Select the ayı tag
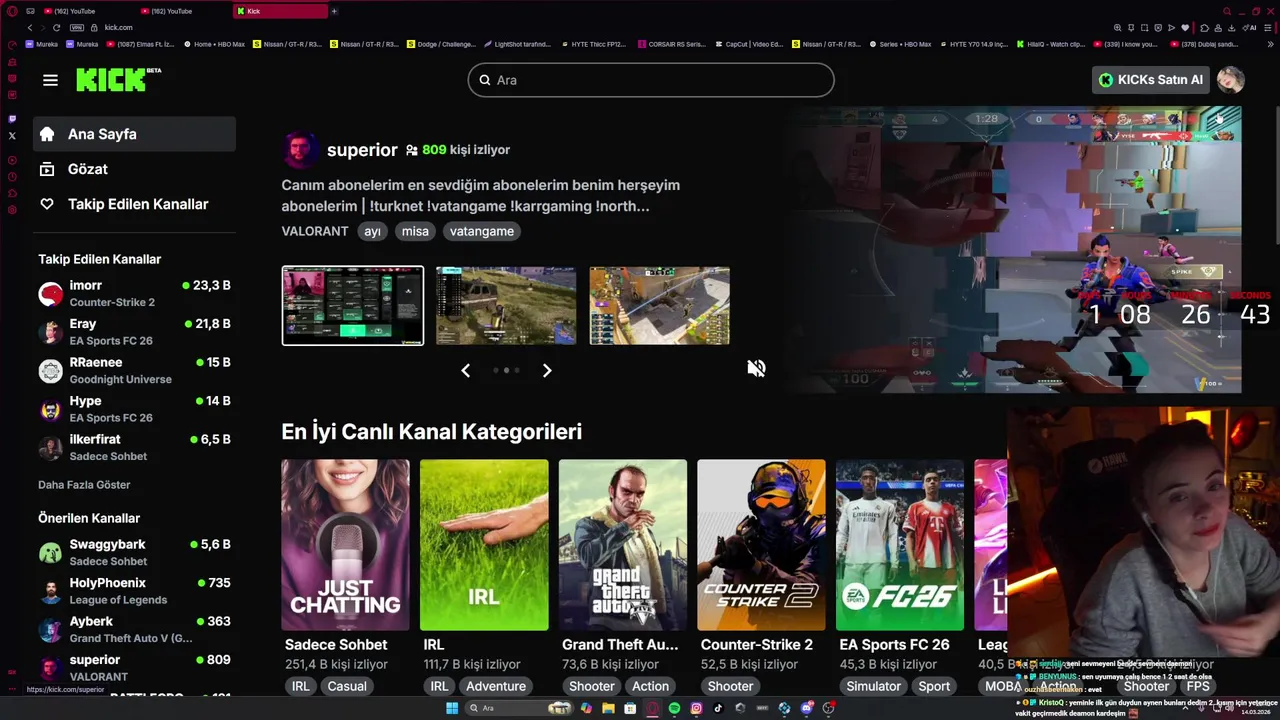The width and height of the screenshot is (1280, 720). point(373,231)
